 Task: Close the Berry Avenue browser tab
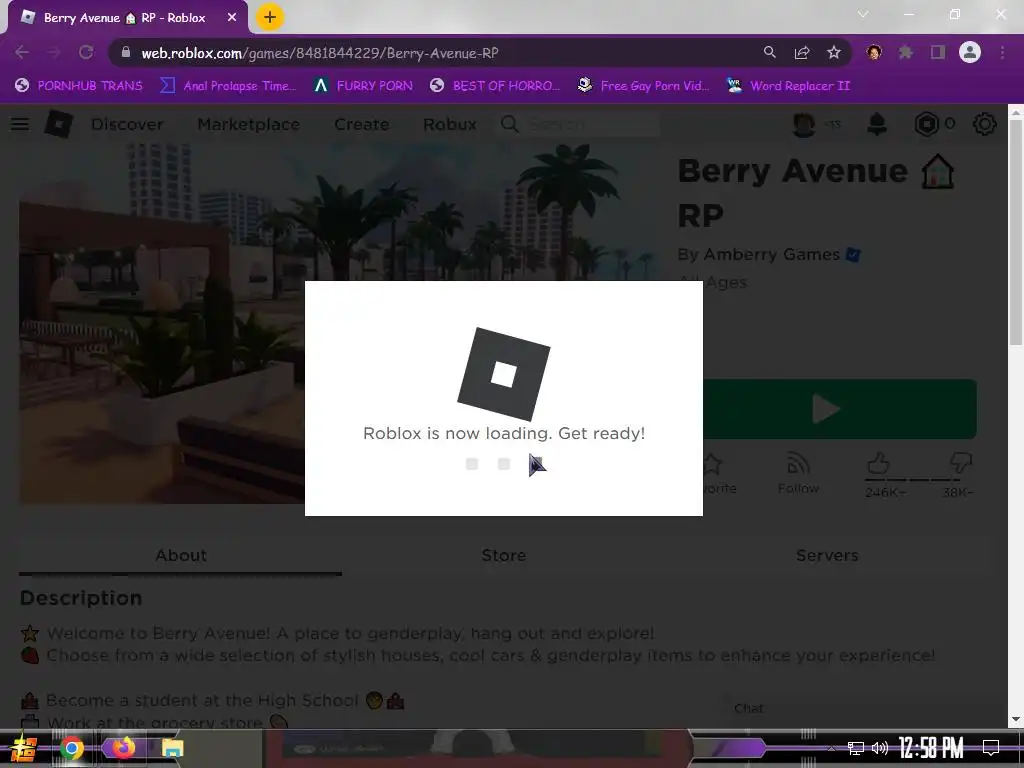tap(232, 18)
